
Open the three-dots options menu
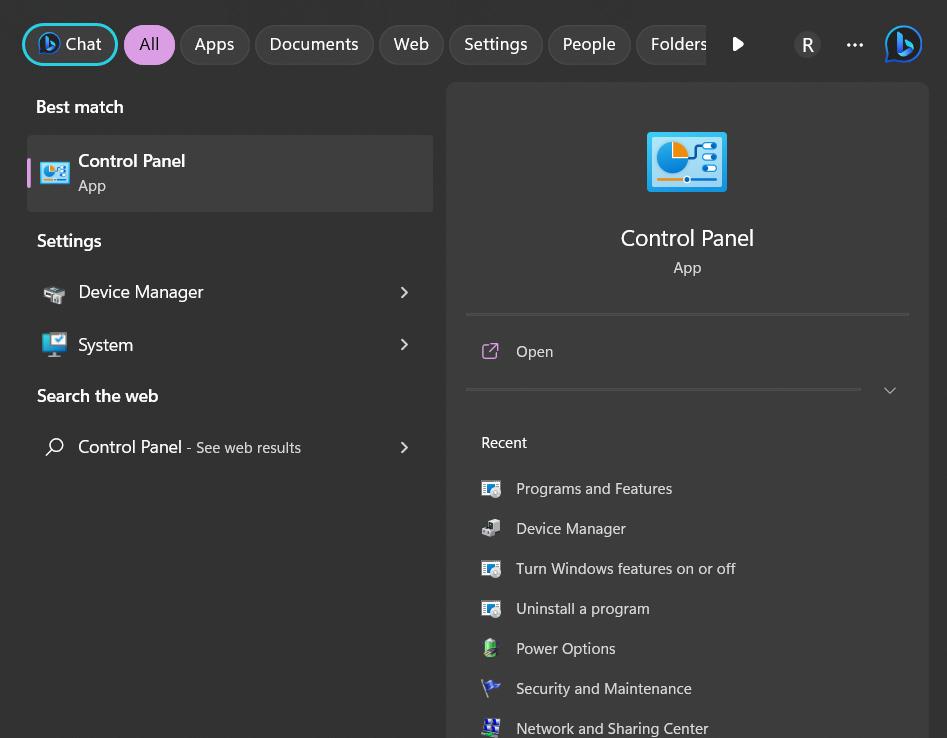point(855,45)
